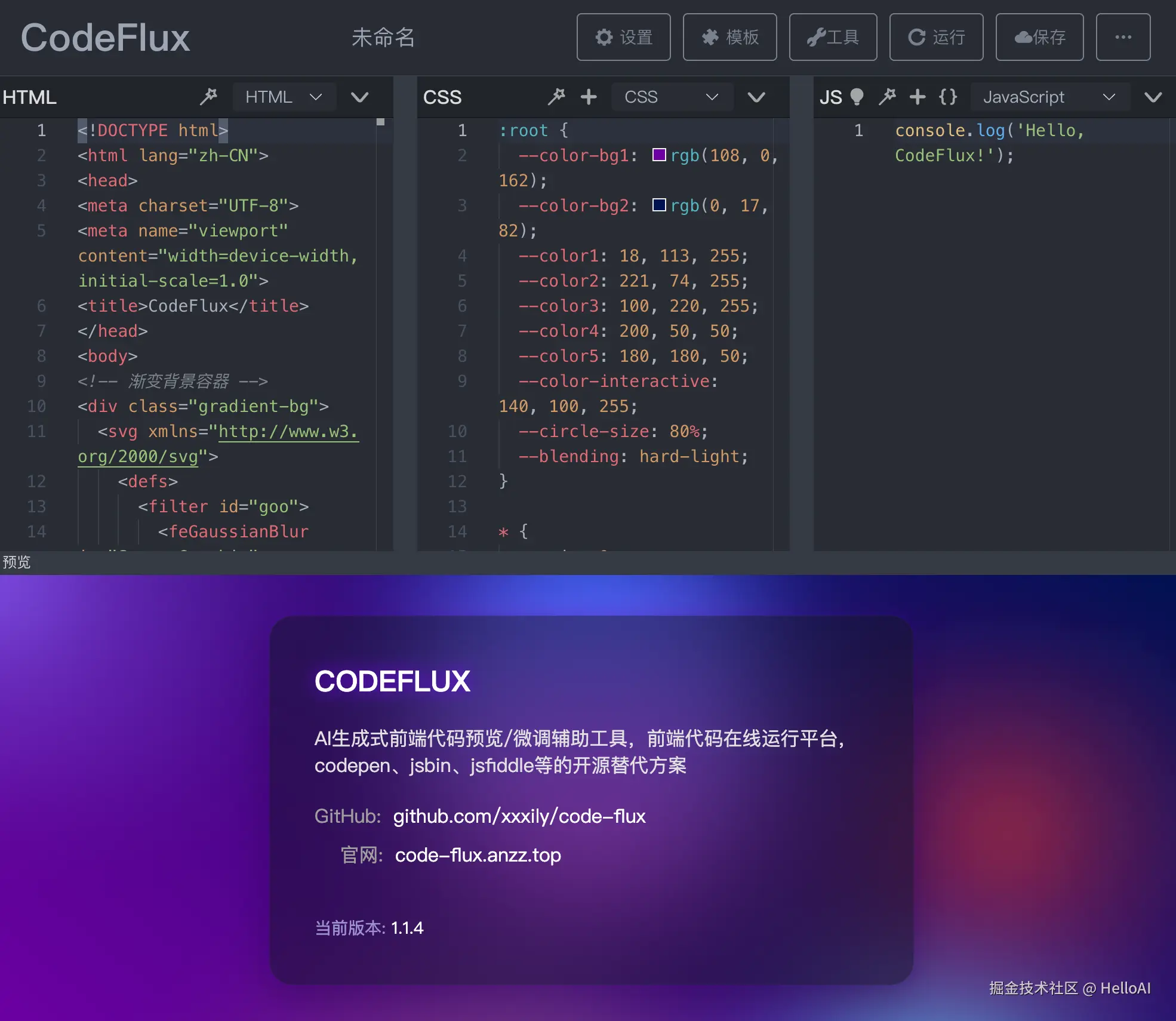Open templates via the puzzle icon
The height and width of the screenshot is (1021, 1176).
(x=729, y=37)
